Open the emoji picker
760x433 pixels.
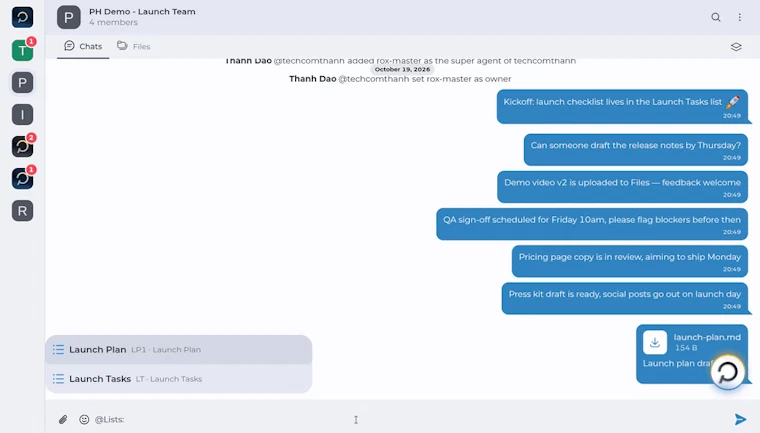coord(84,419)
